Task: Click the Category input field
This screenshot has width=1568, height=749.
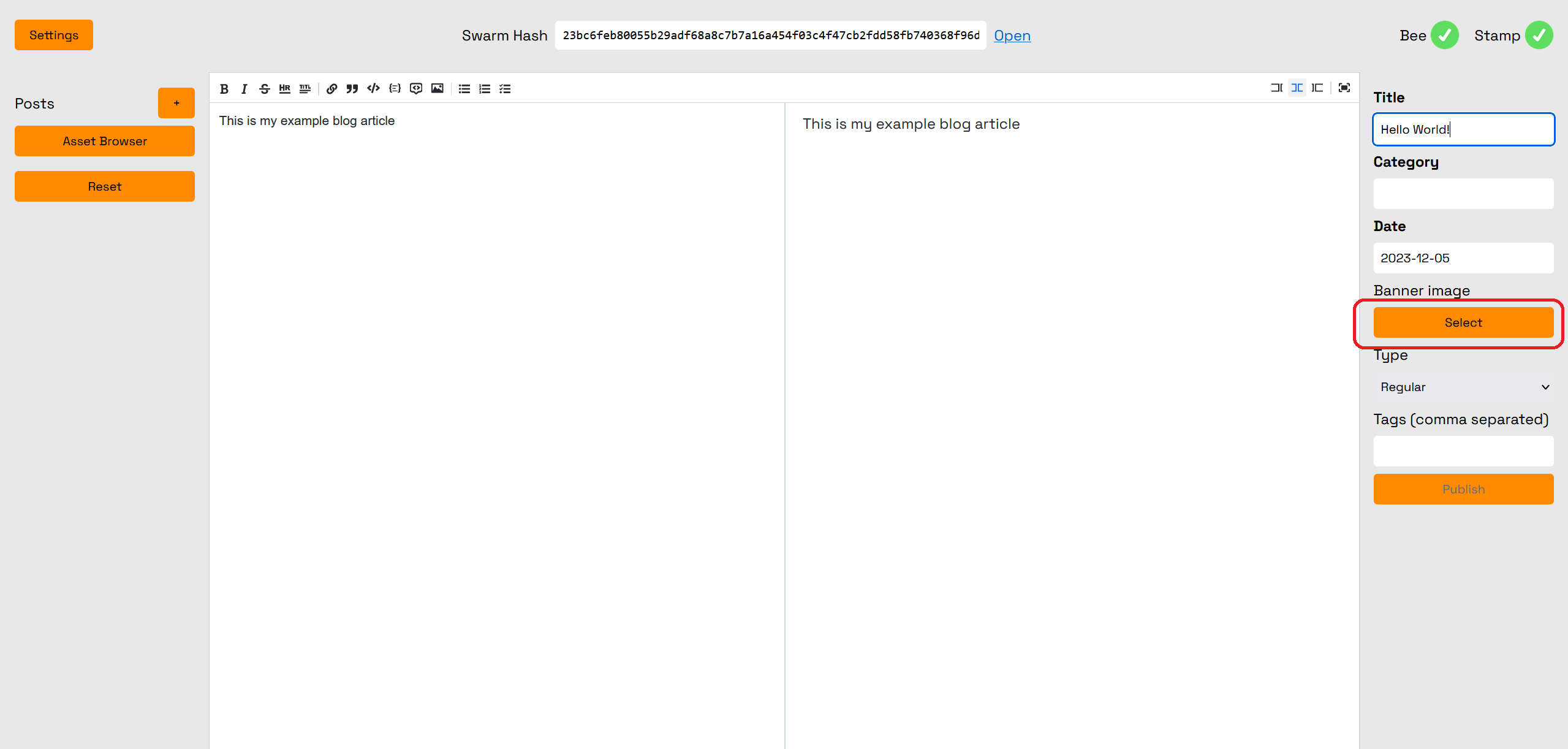Action: [x=1463, y=194]
